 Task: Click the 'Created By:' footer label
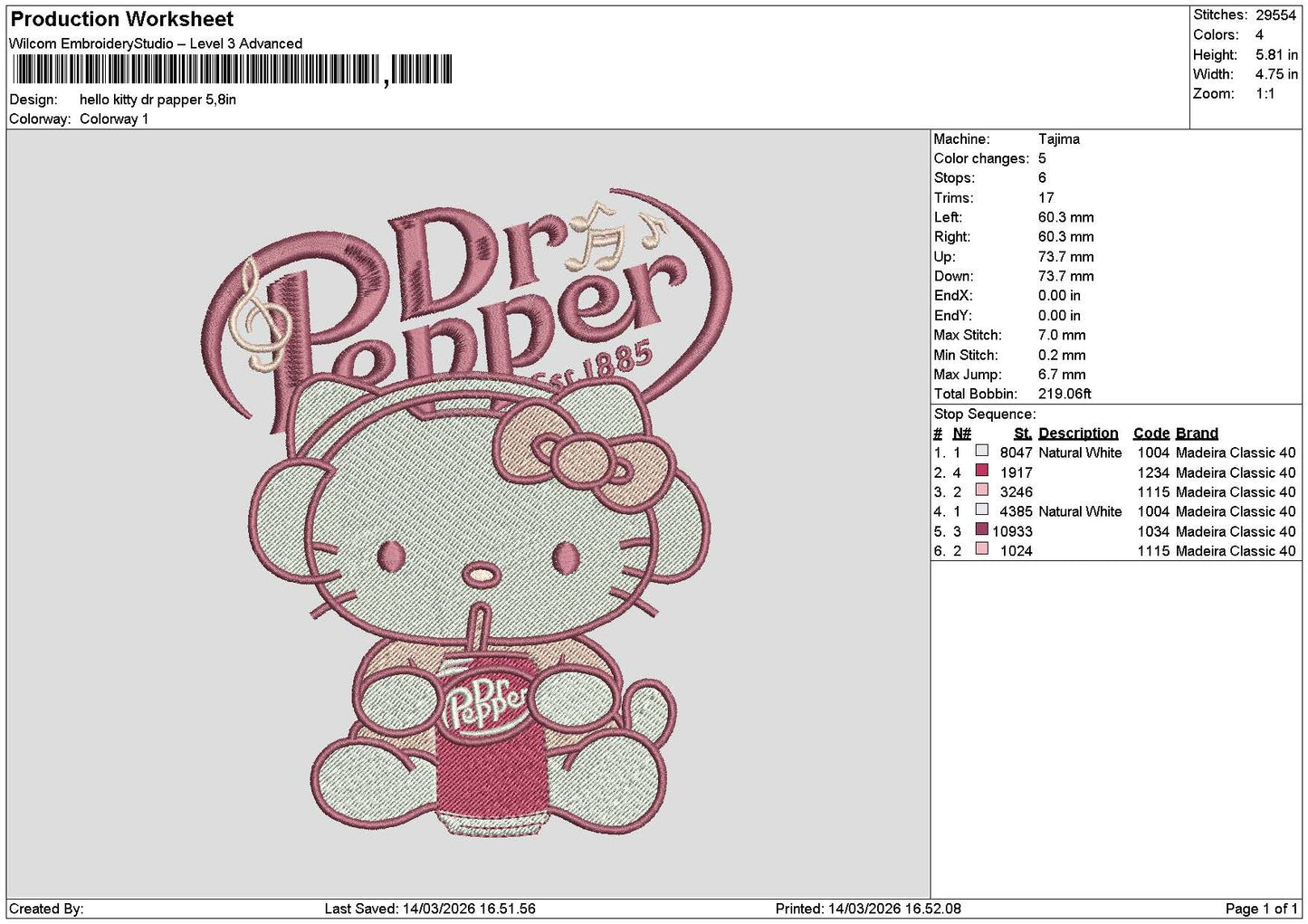pos(46,909)
